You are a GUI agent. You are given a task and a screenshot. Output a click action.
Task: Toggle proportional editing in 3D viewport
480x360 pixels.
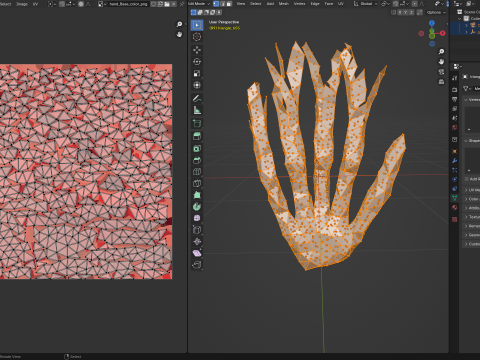(414, 4)
